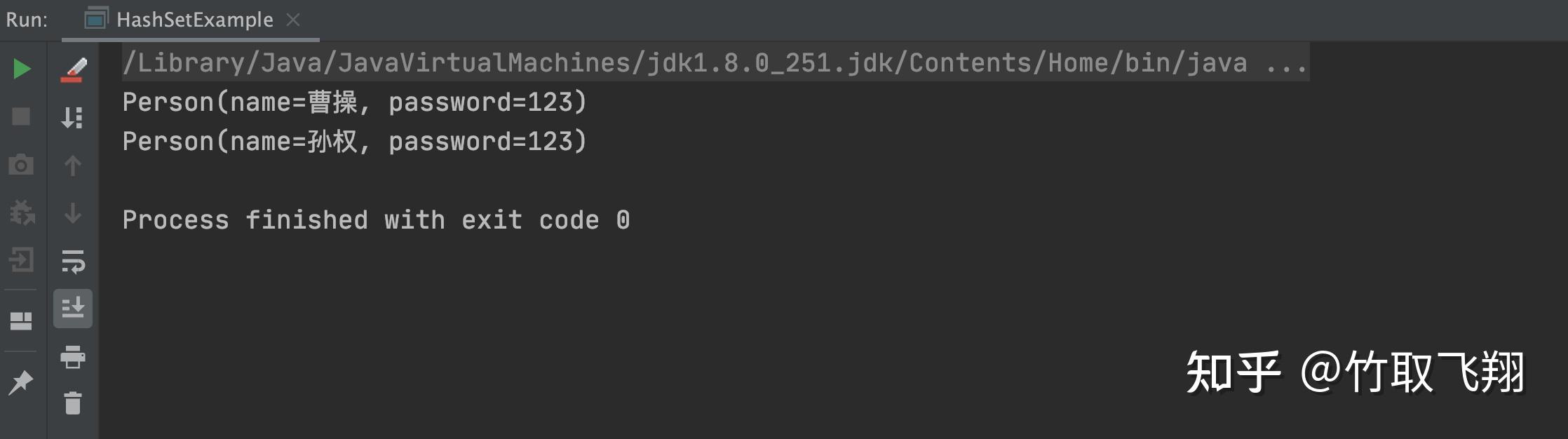Expand the folded java command line ellipsis

(x=1286, y=63)
